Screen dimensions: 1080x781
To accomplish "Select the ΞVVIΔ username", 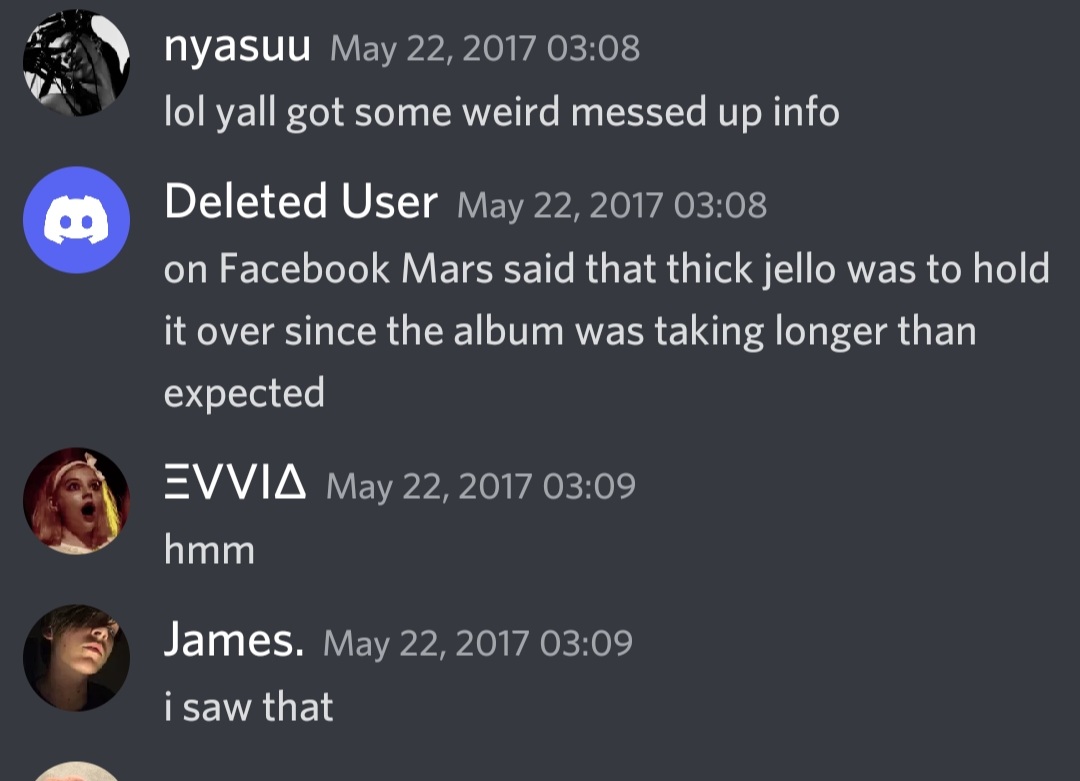I will (235, 486).
